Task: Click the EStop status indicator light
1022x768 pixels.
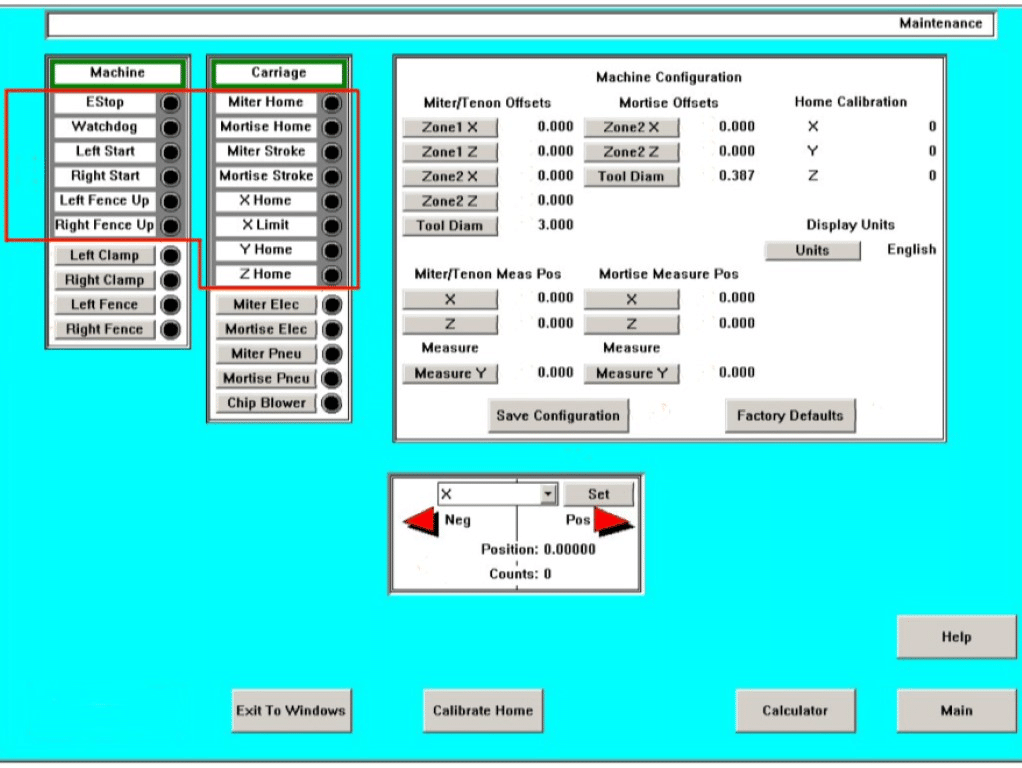Action: click(170, 103)
